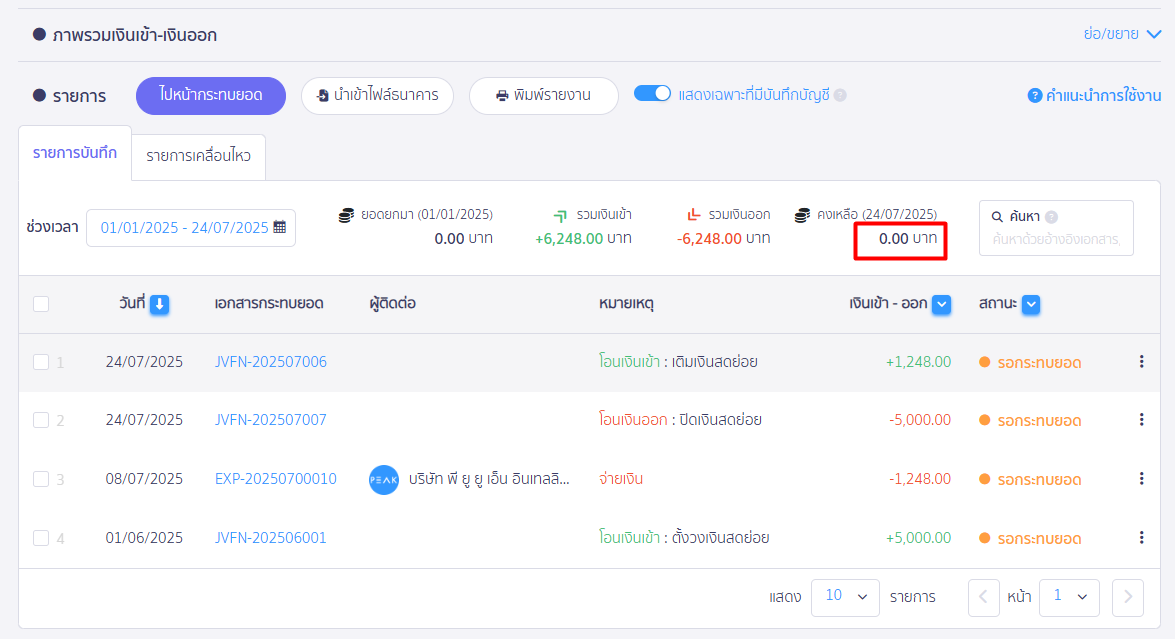The height and width of the screenshot is (639, 1175).
Task: Switch to รายการบันทึก tab
Action: (x=75, y=154)
